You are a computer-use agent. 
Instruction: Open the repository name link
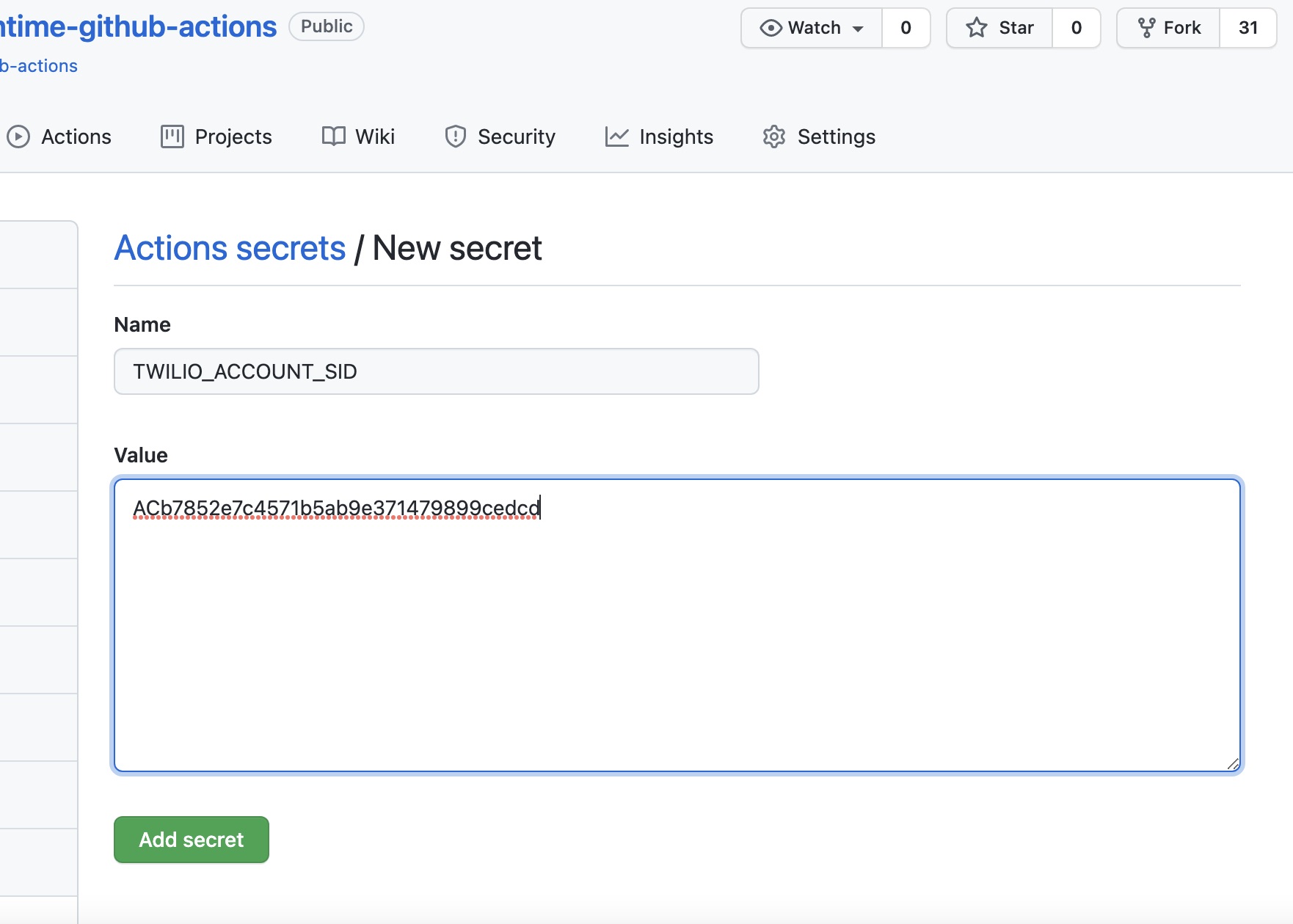(x=138, y=26)
